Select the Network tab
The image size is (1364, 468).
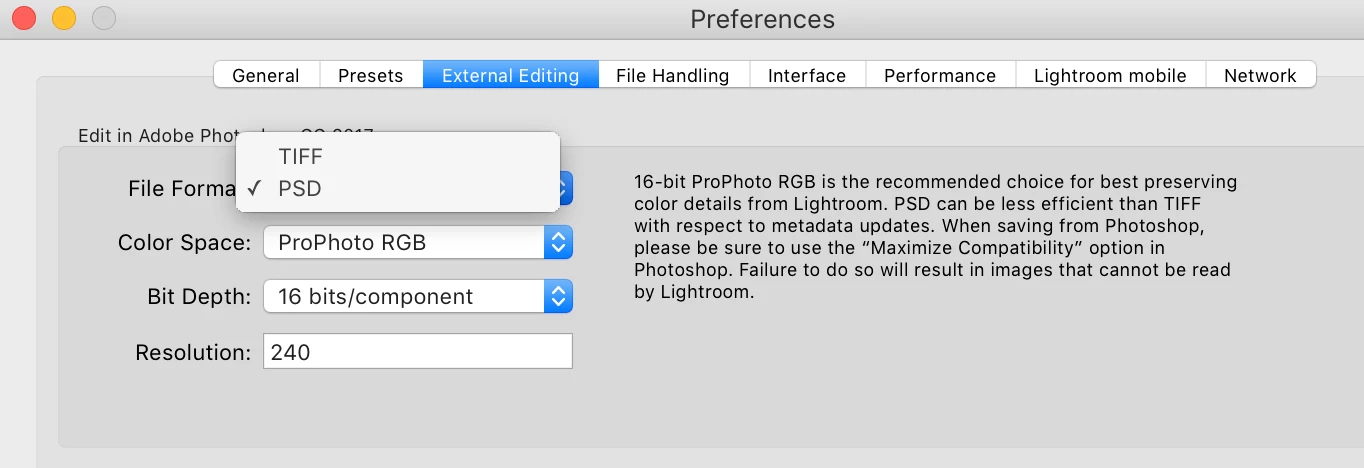coord(1260,75)
